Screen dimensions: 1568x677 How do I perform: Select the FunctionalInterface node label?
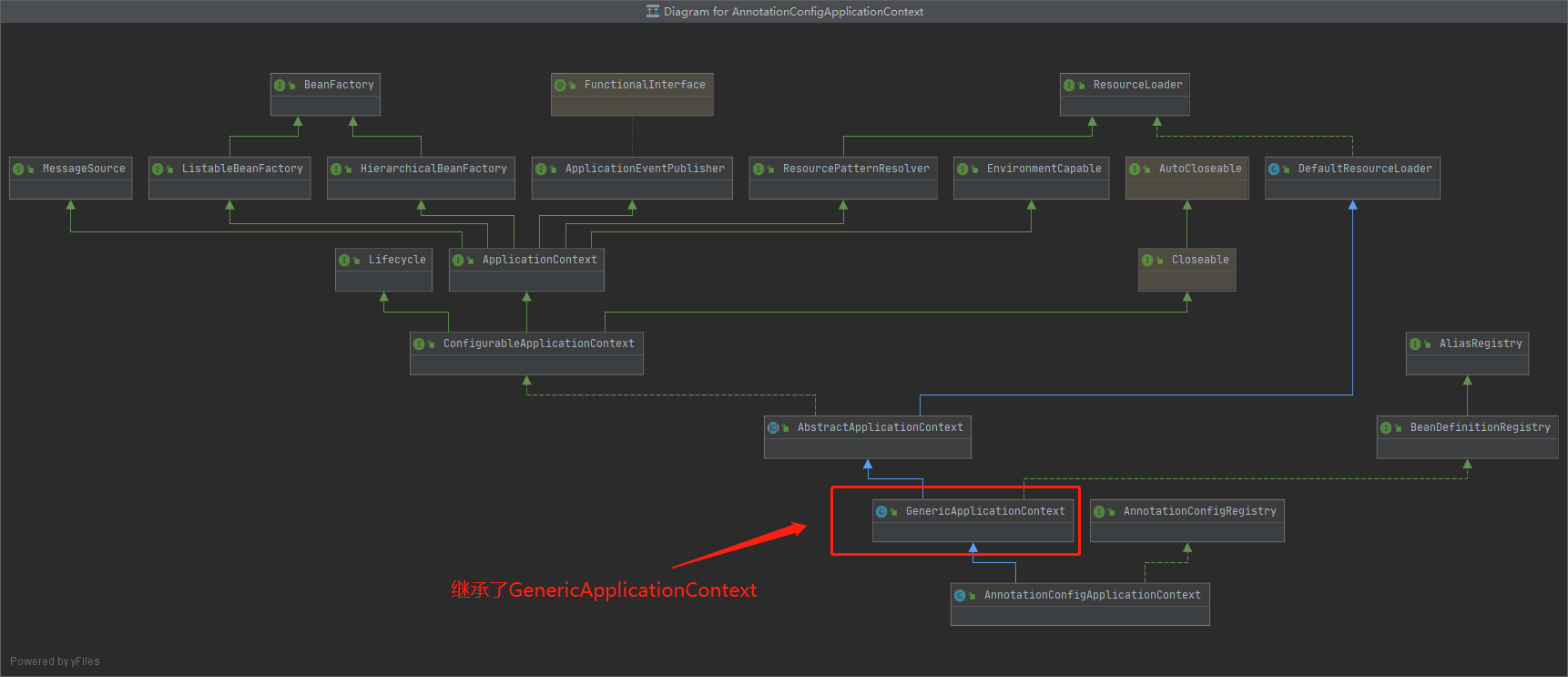pyautogui.click(x=645, y=85)
